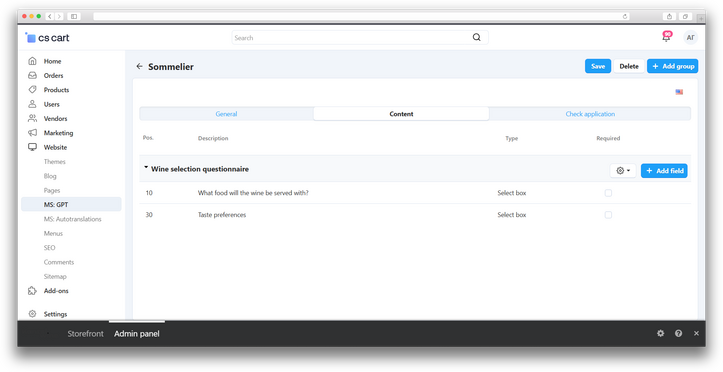
Task: Click the Home house icon in the sidebar
Action: click(32, 61)
